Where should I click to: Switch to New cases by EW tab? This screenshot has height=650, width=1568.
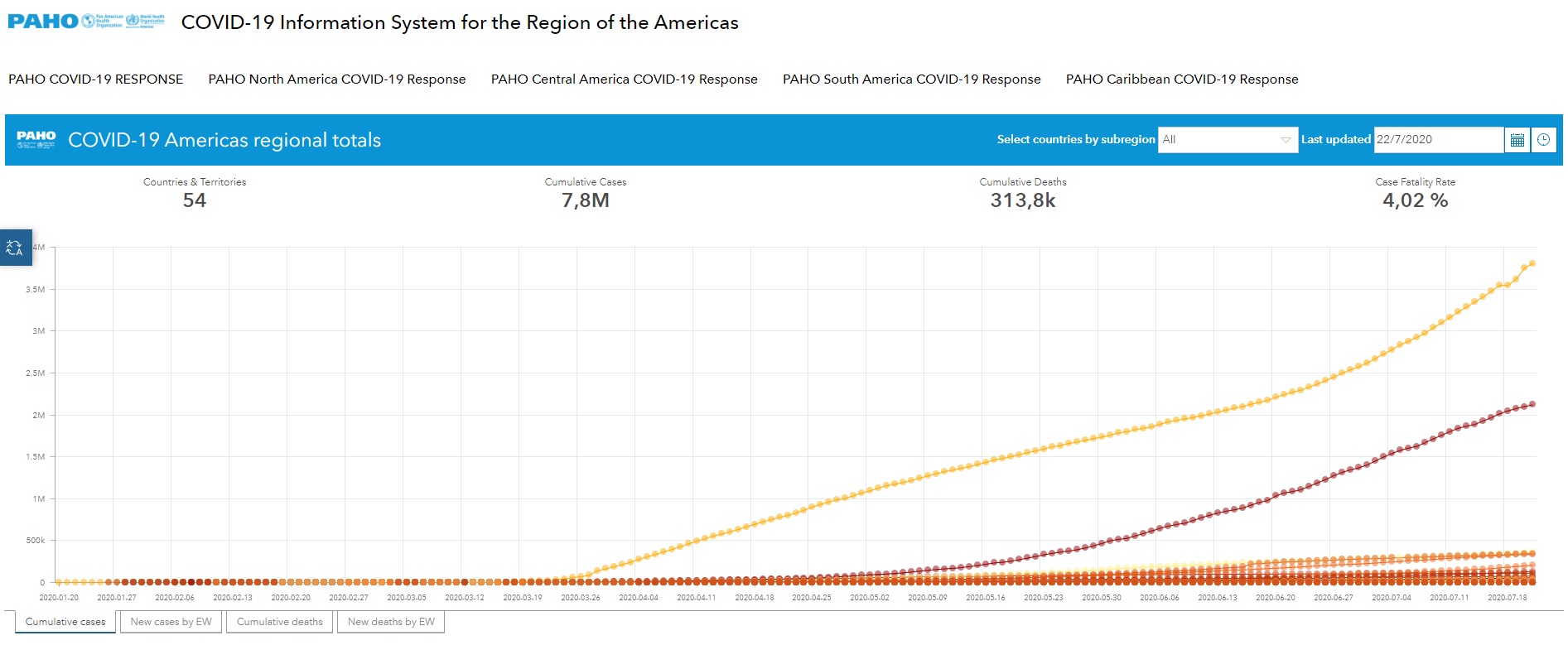click(x=171, y=622)
